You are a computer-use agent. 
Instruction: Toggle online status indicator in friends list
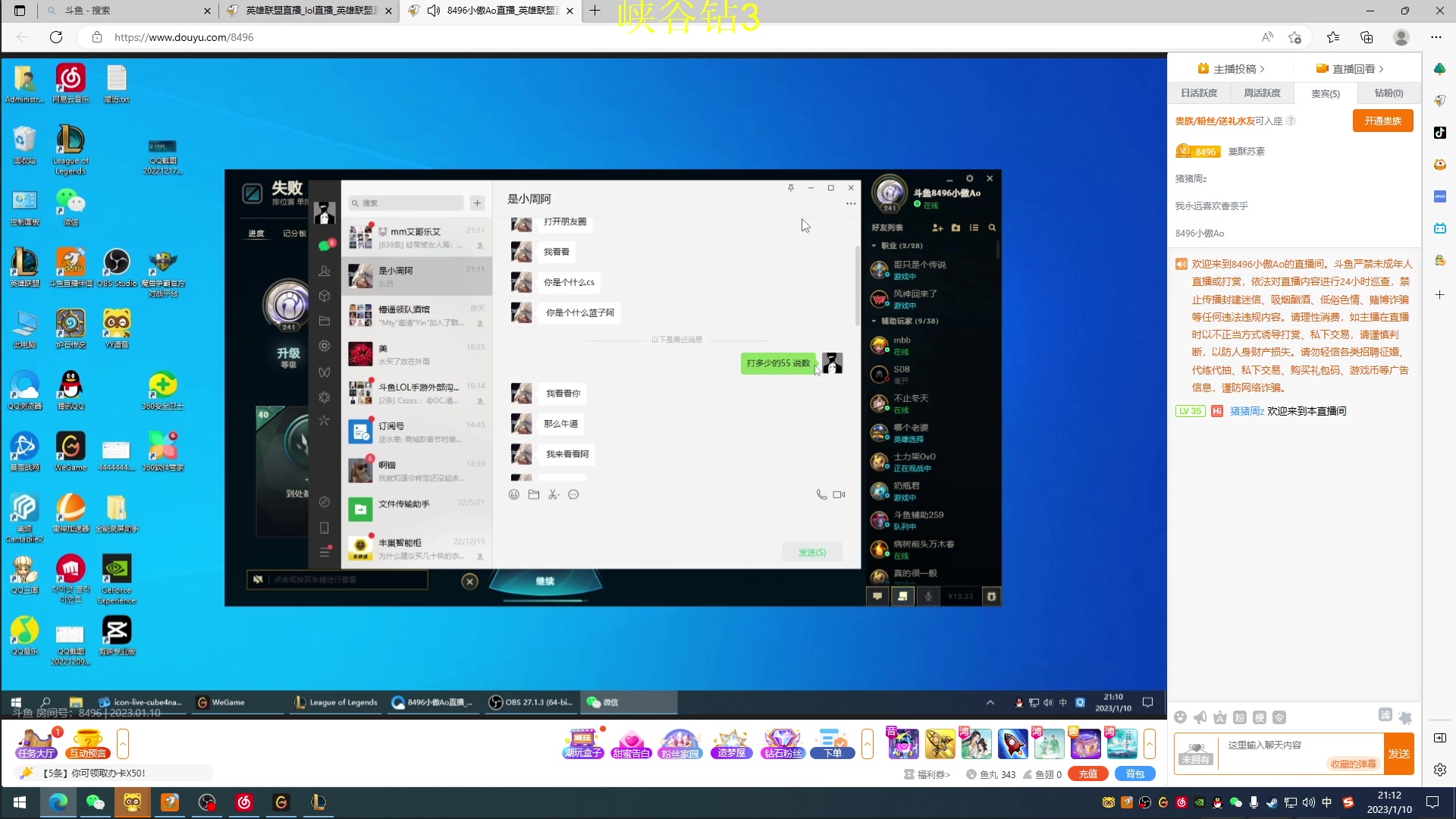pos(917,206)
